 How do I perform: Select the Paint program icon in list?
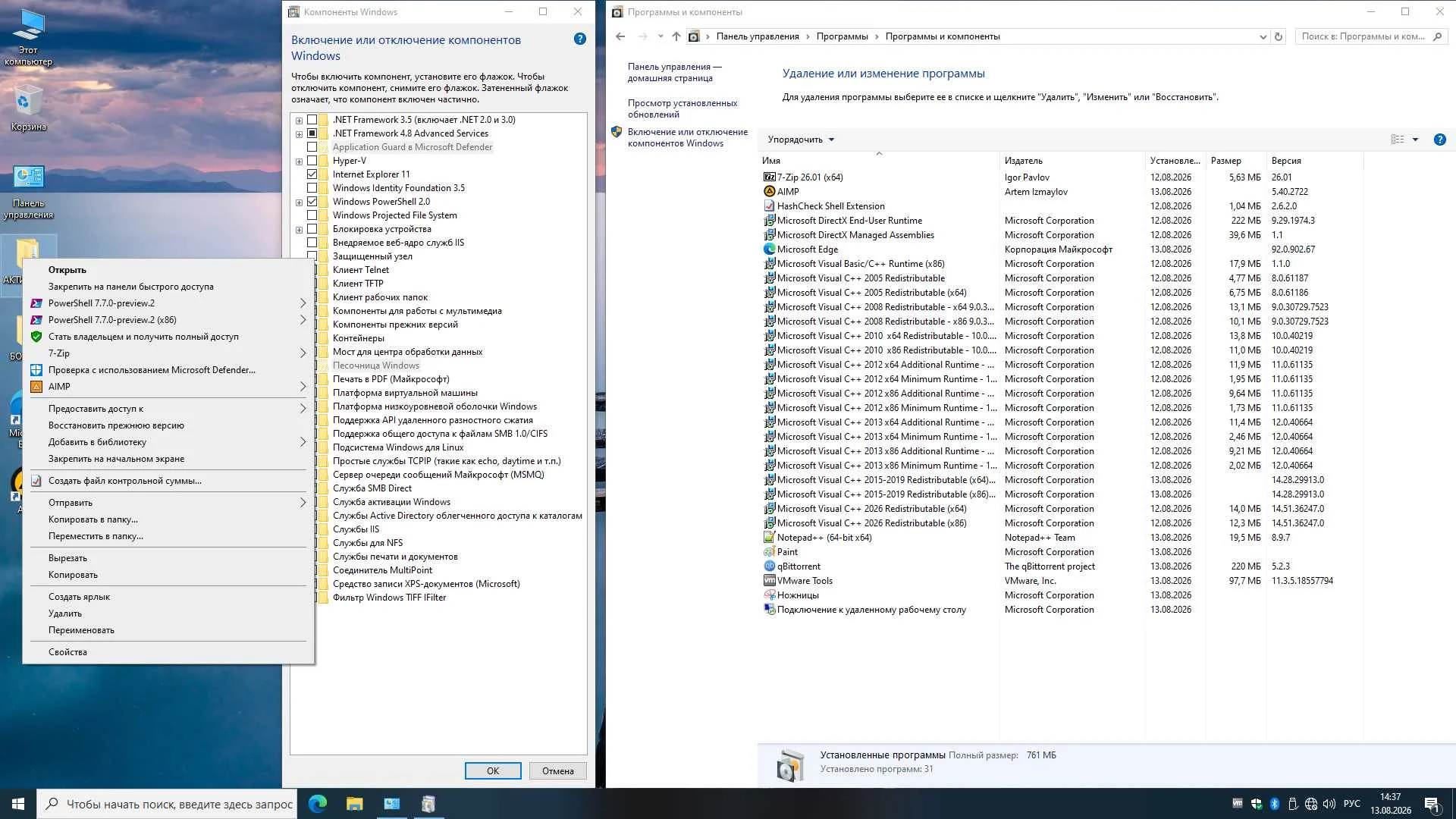point(769,552)
